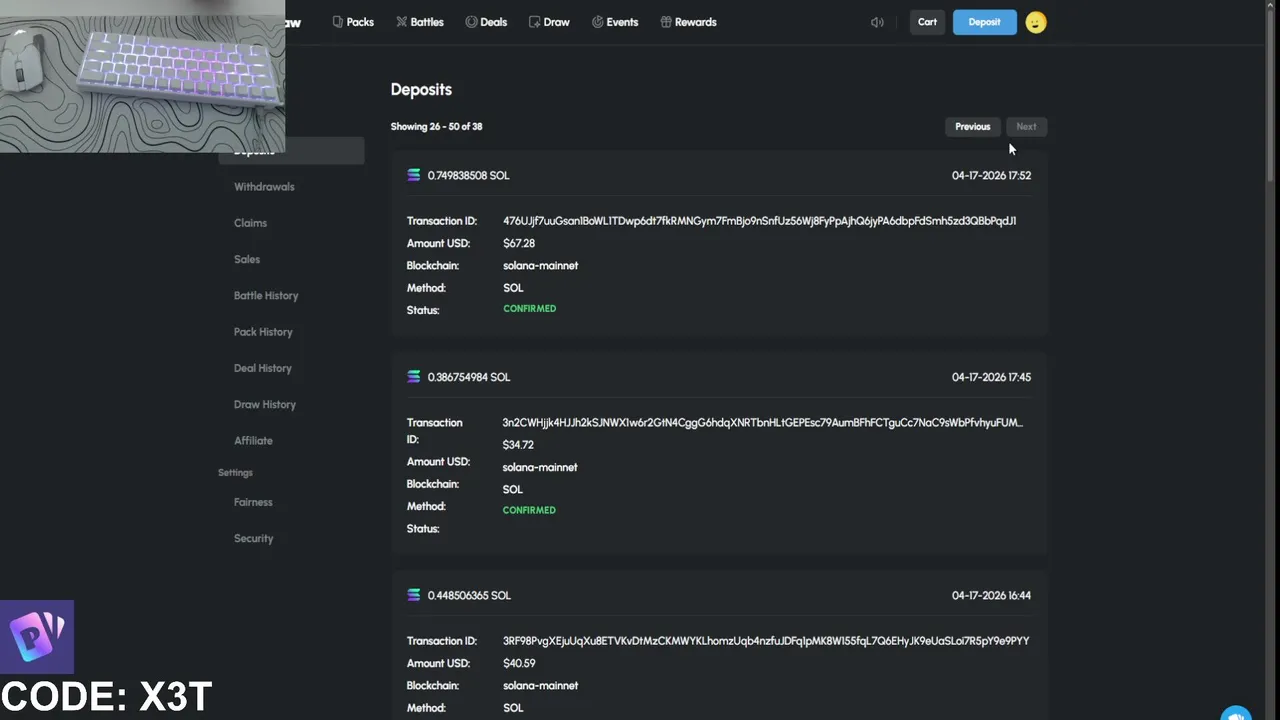Toggle the sound speaker icon

click(x=877, y=22)
